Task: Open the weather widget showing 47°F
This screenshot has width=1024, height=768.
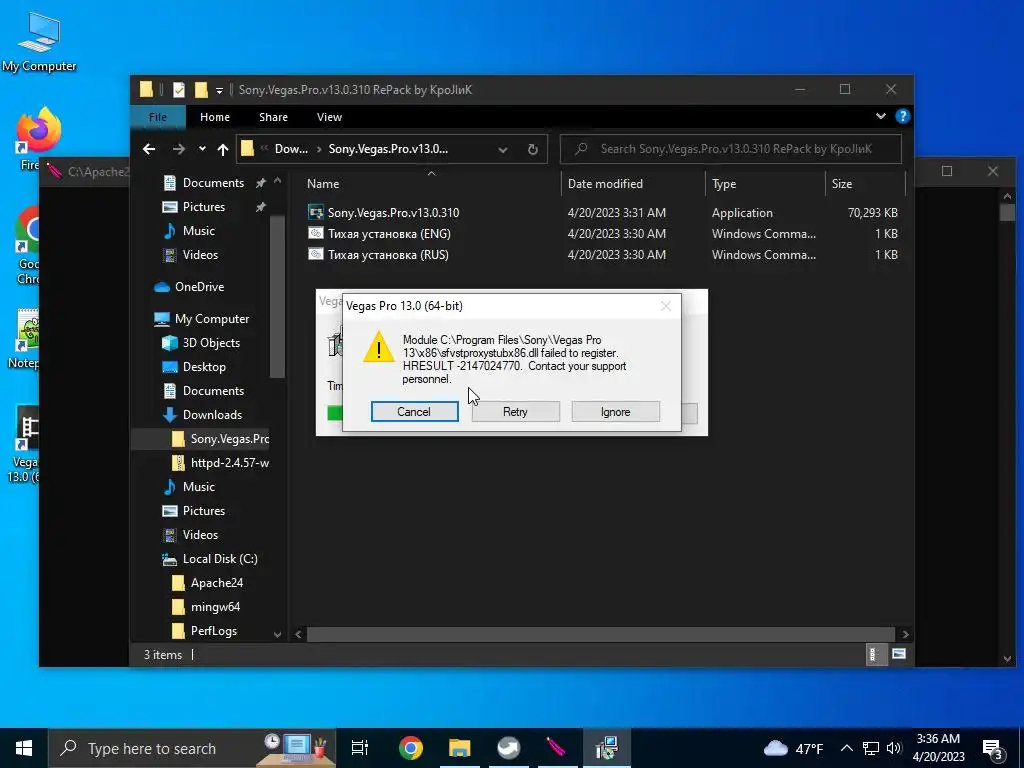Action: [793, 748]
